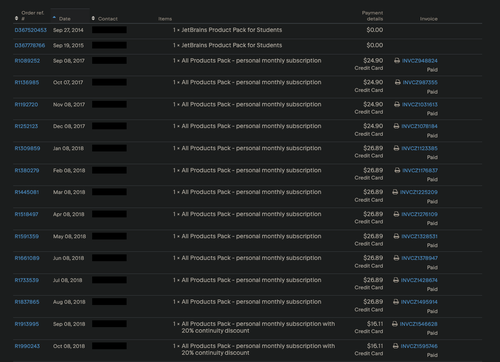
Task: Print invoice for the Mar 08, 2018 order
Action: [395, 192]
